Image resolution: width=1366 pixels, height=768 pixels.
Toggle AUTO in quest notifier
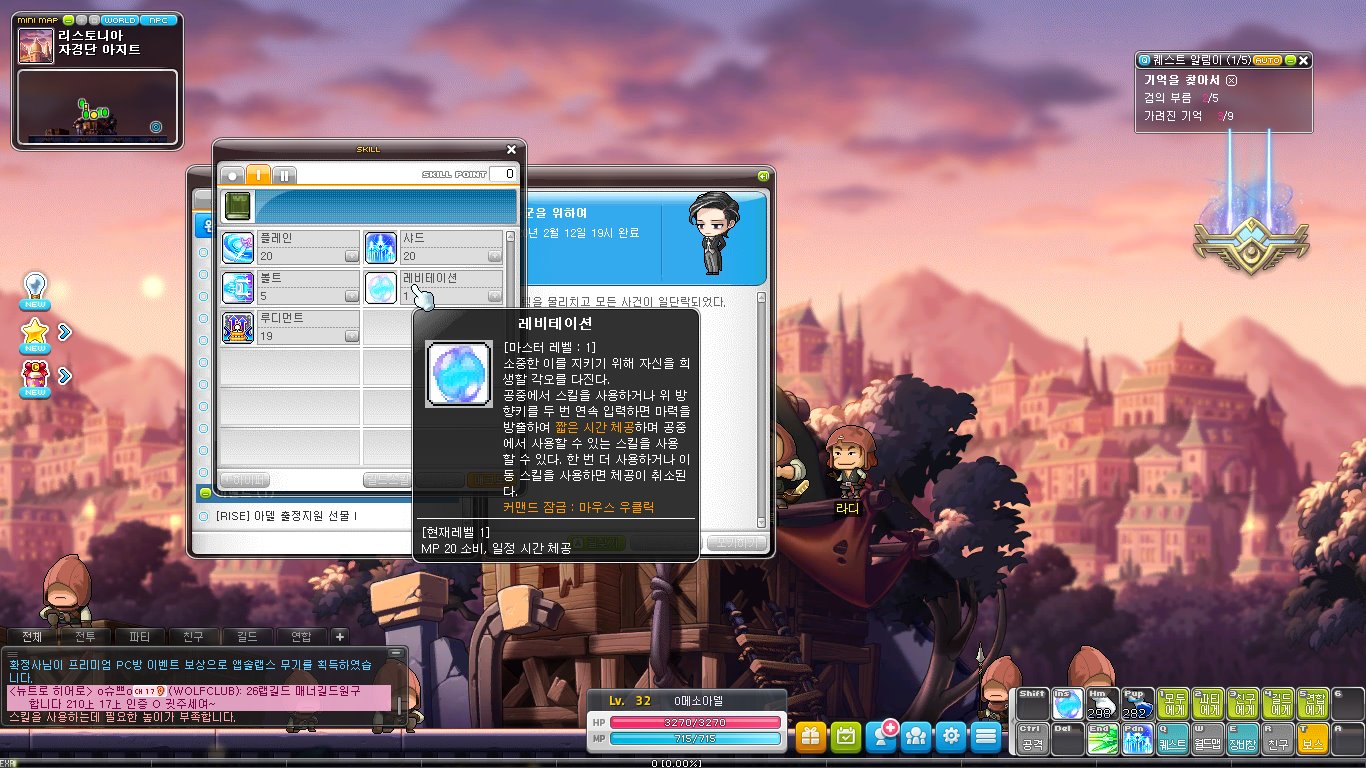pyautogui.click(x=1266, y=60)
